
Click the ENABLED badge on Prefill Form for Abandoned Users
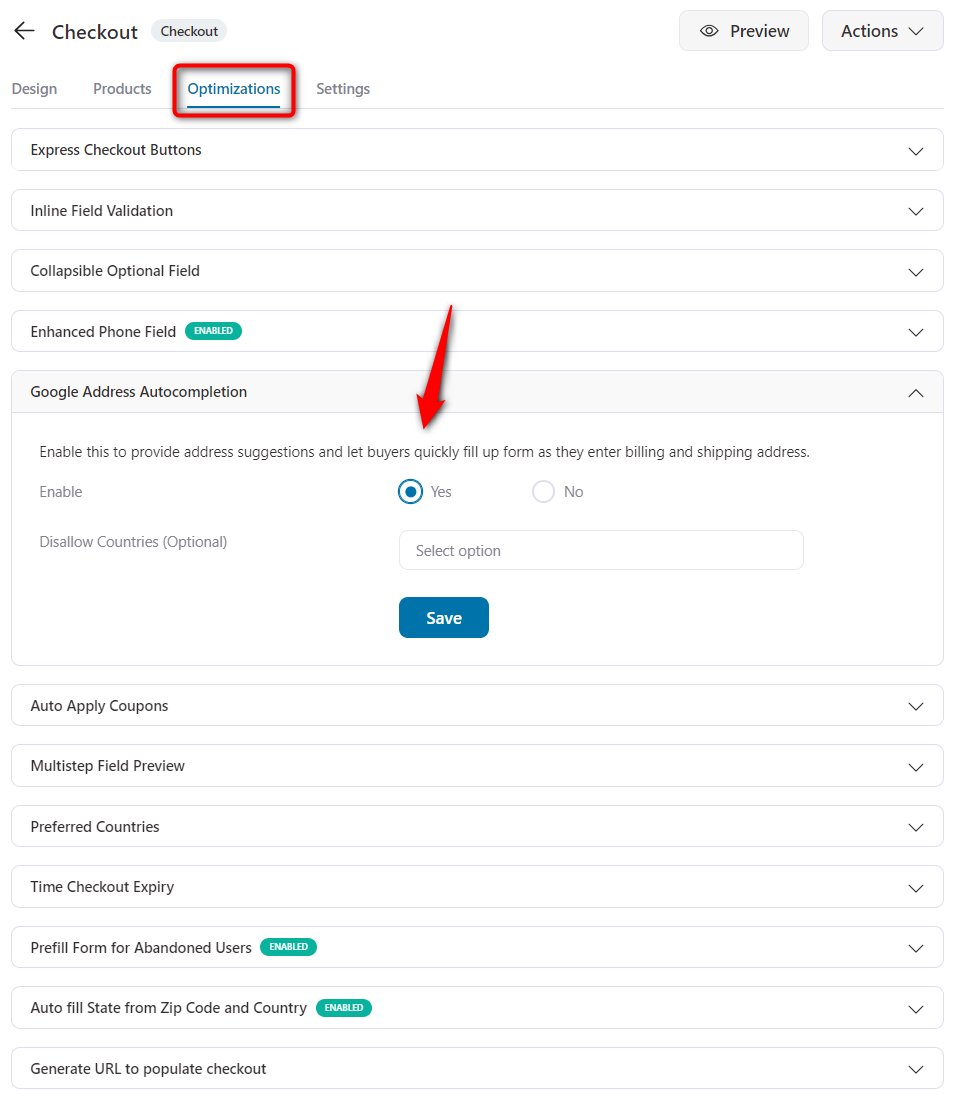click(x=288, y=947)
